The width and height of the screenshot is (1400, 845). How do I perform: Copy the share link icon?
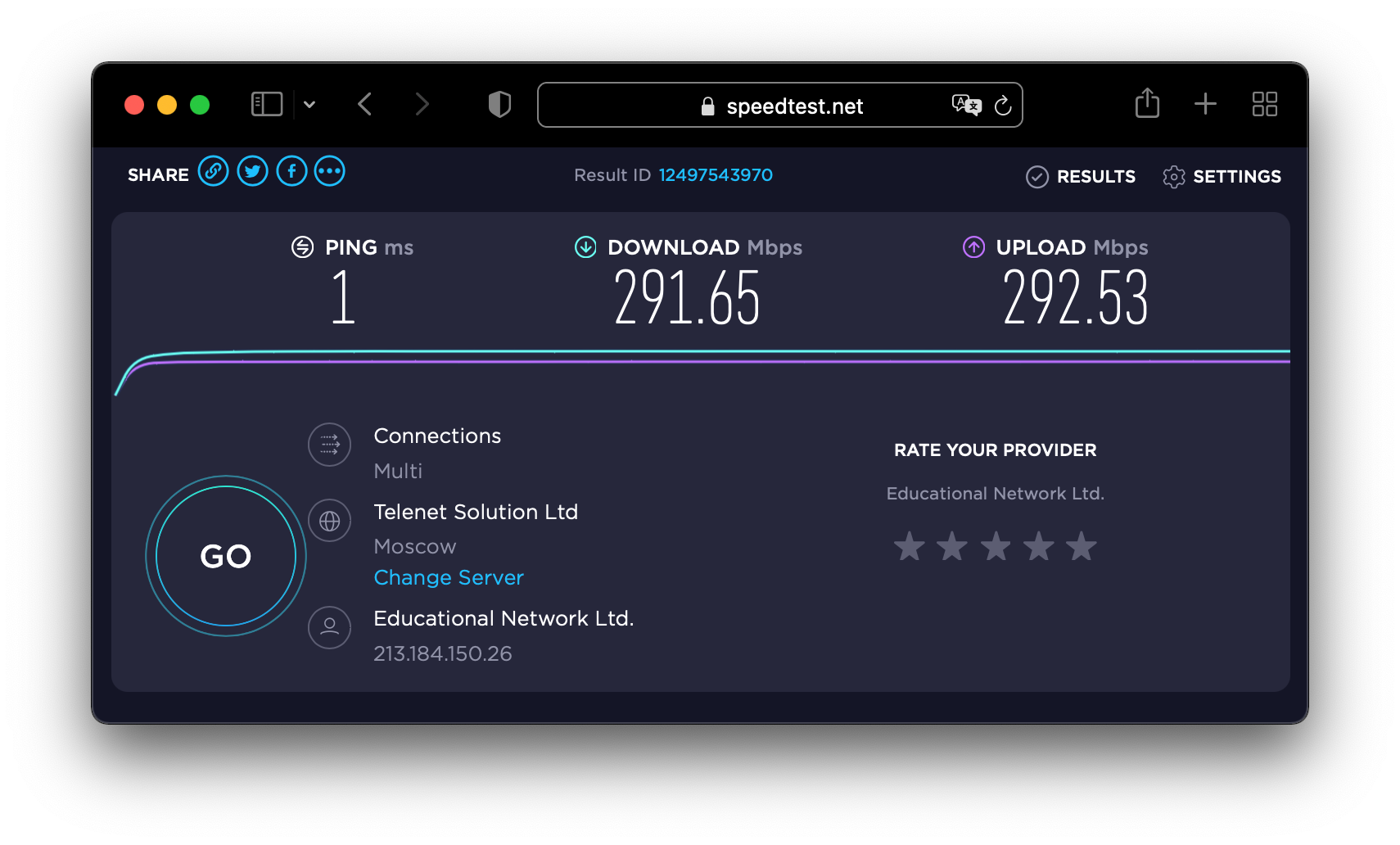[x=213, y=172]
